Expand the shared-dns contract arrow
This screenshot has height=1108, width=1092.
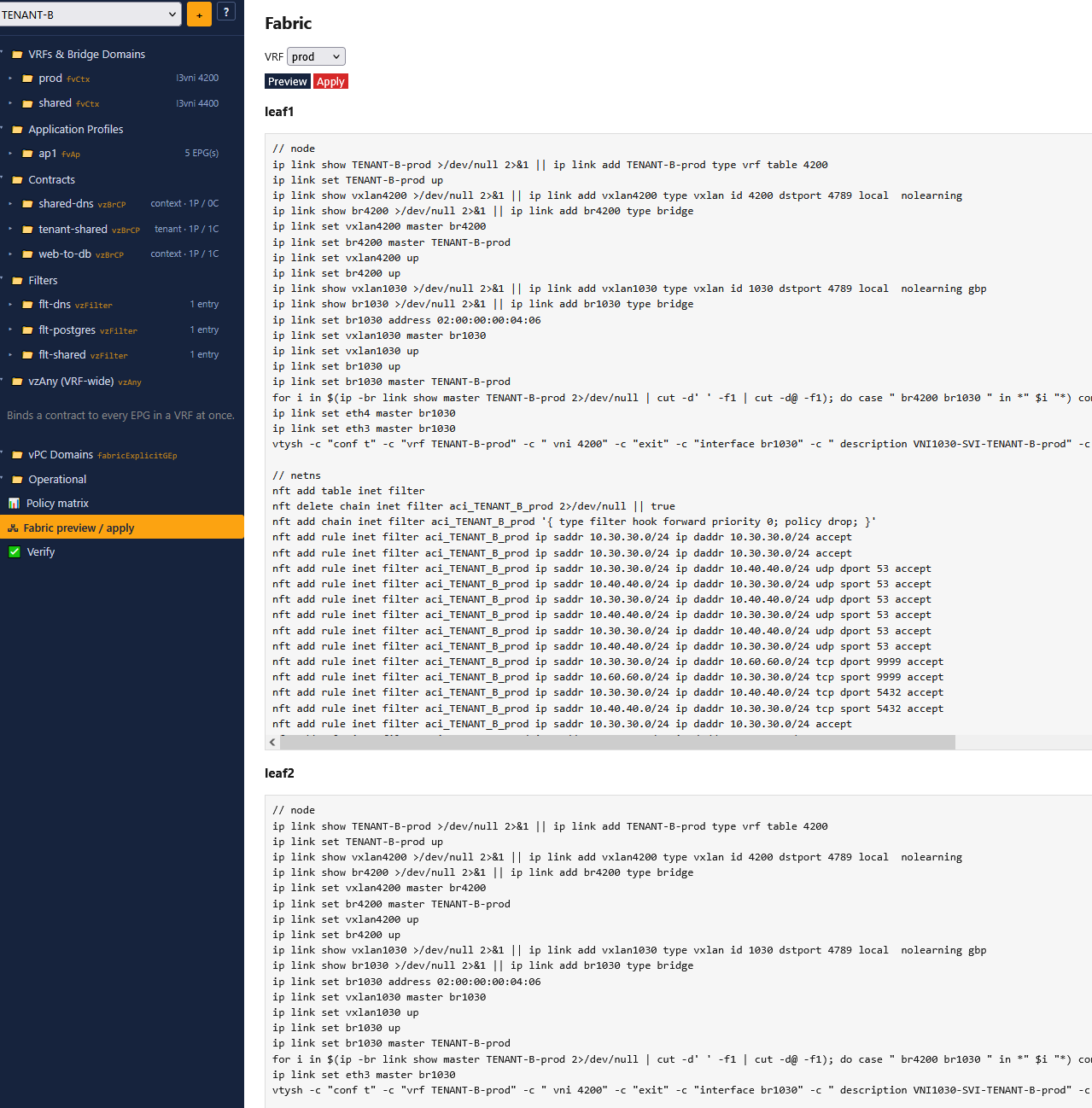click(10, 204)
